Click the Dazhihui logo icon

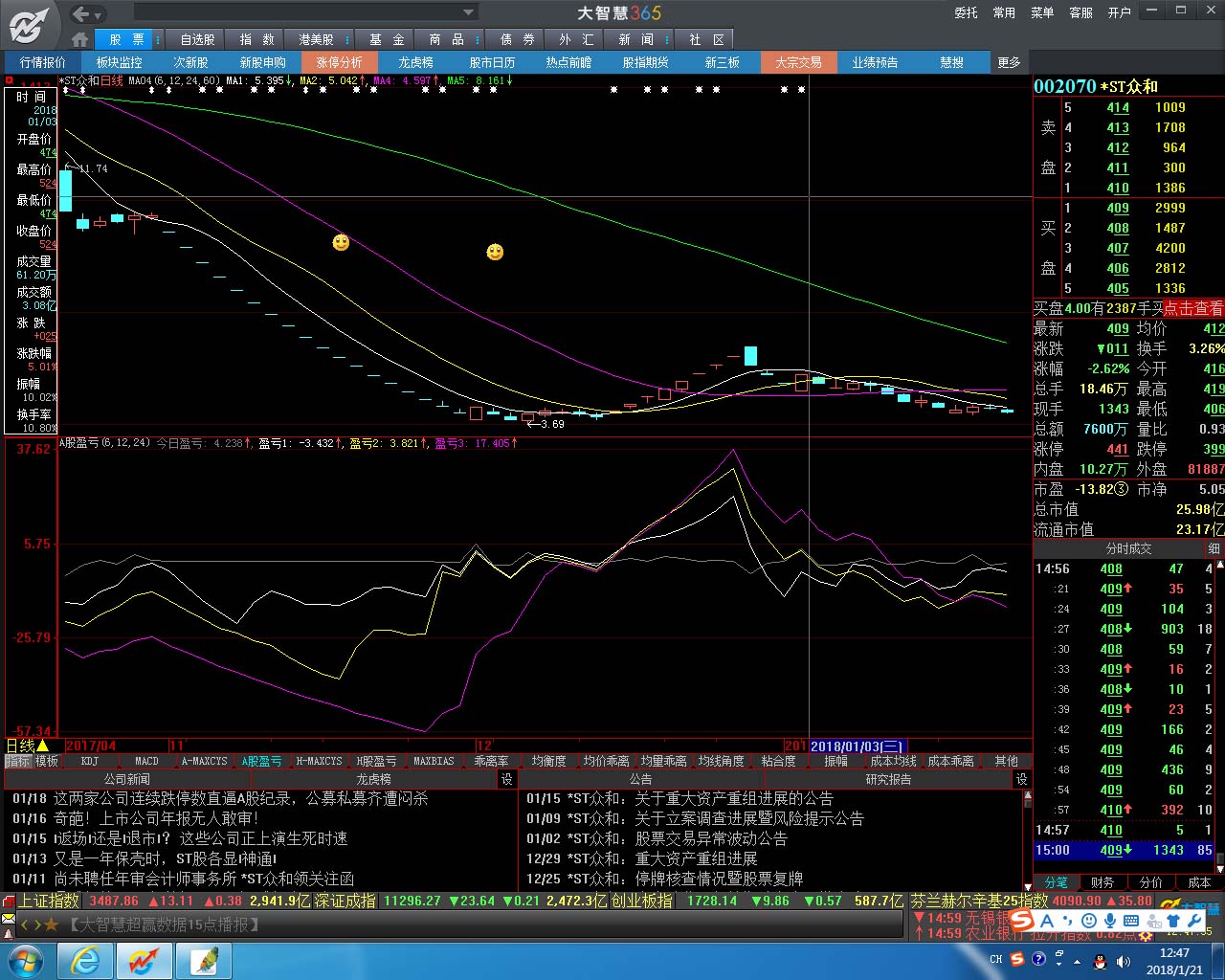click(30, 24)
